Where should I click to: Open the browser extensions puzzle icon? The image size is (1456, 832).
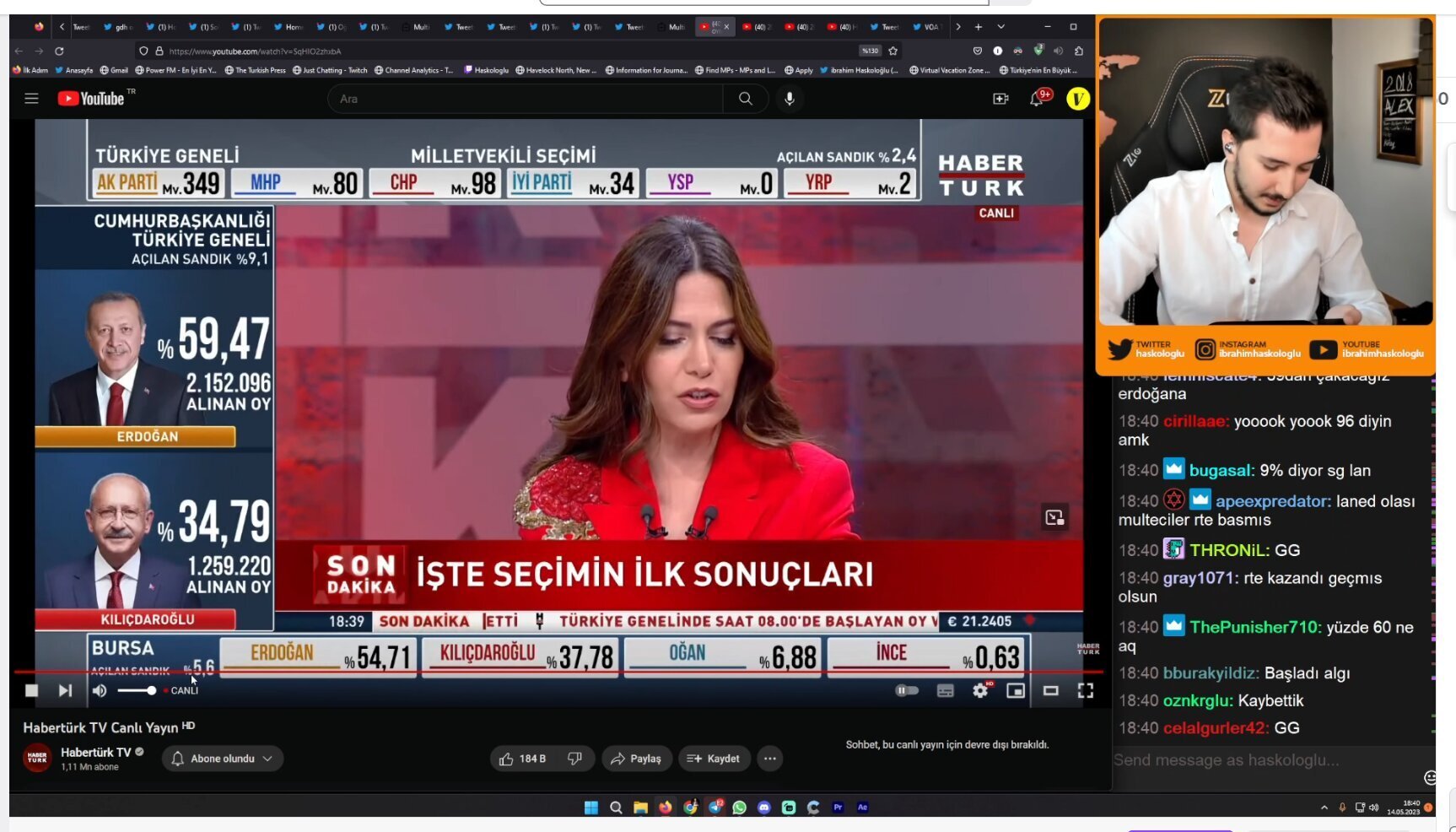(1079, 51)
